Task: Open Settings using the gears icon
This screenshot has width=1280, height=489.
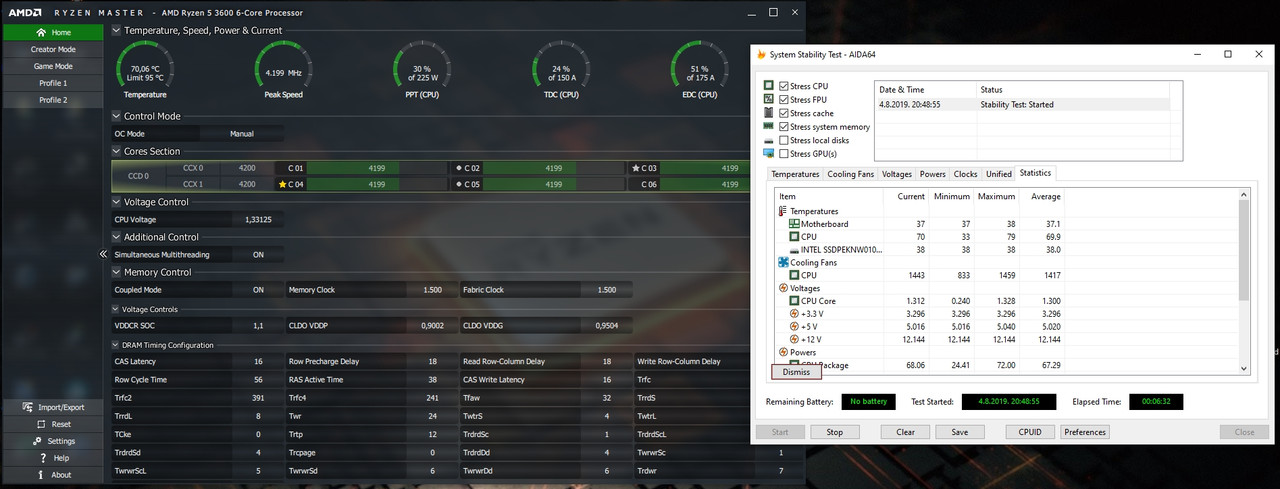Action: (x=38, y=441)
